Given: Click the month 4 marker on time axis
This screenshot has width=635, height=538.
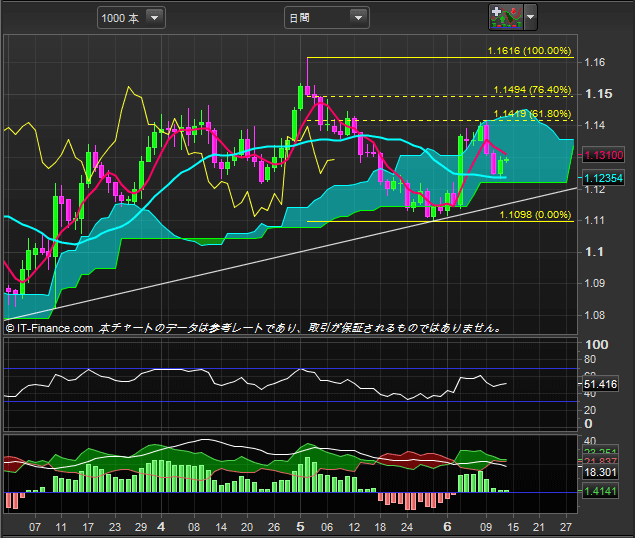Looking at the screenshot, I should (161, 527).
